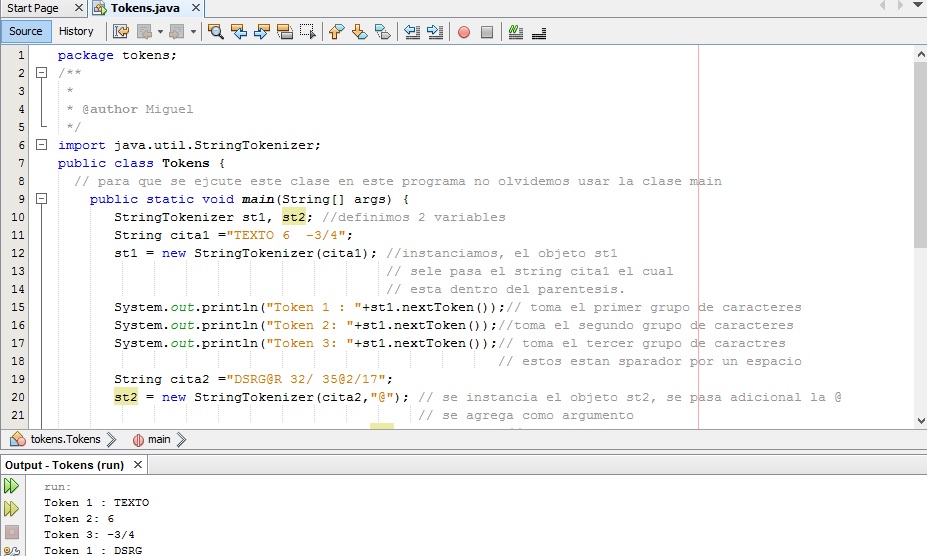Click the Find Selection magnifier icon
Image resolution: width=927 pixels, height=556 pixels.
pos(215,31)
